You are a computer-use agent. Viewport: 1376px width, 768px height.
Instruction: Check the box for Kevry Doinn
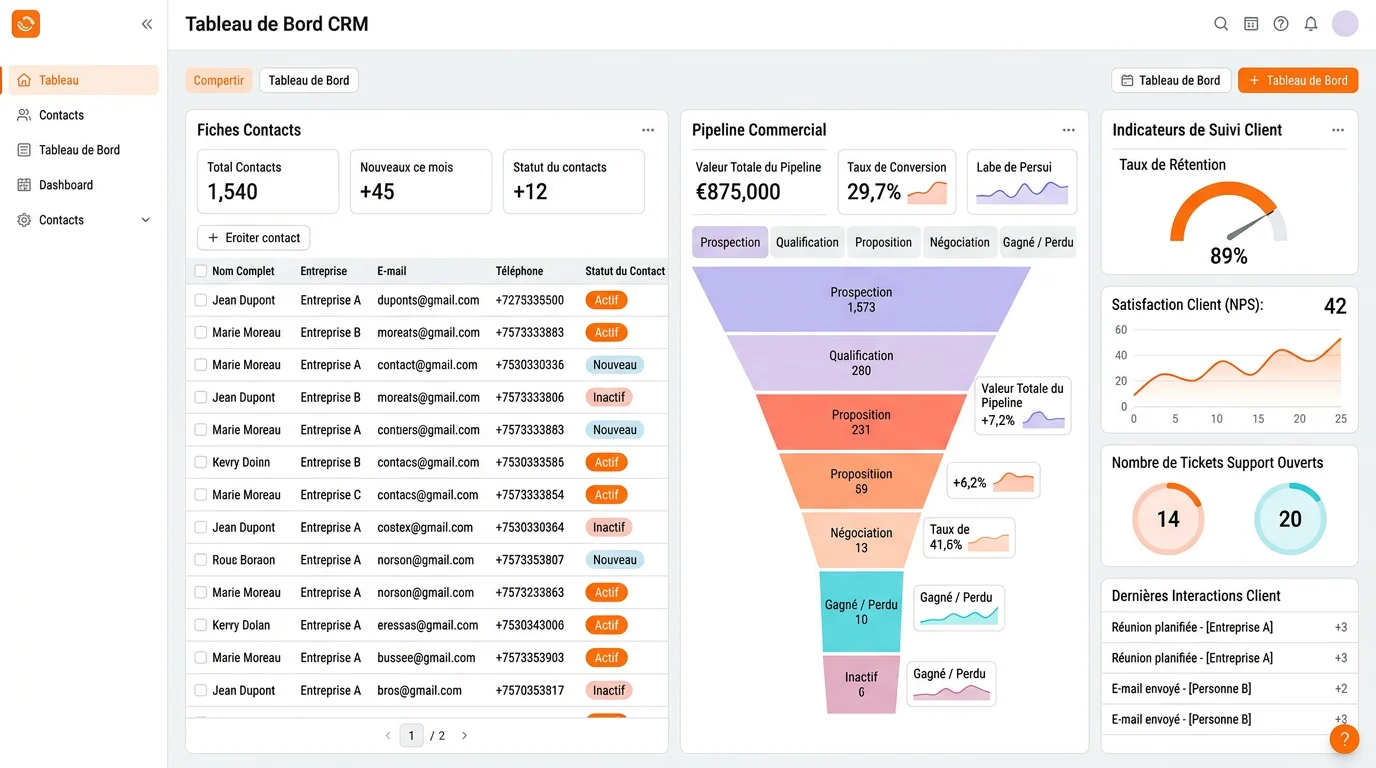[201, 462]
